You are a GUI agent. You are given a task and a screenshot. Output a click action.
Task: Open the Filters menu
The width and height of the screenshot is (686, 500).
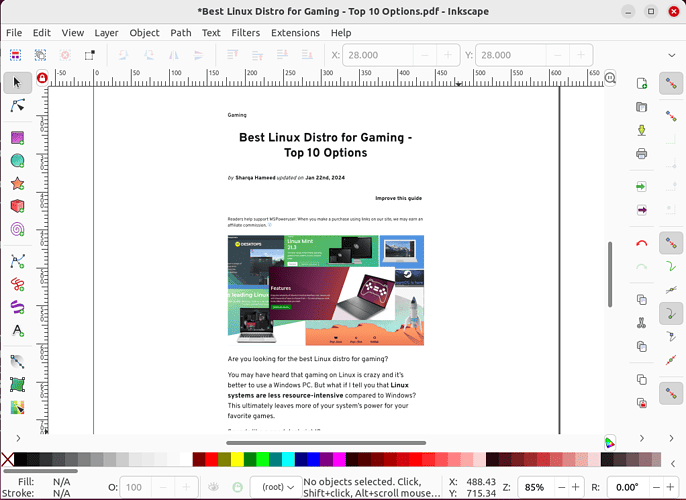[245, 33]
